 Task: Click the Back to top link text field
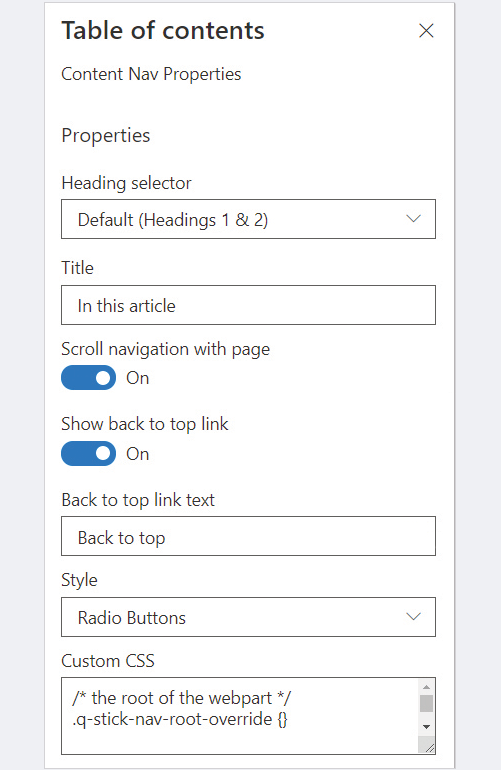(248, 536)
